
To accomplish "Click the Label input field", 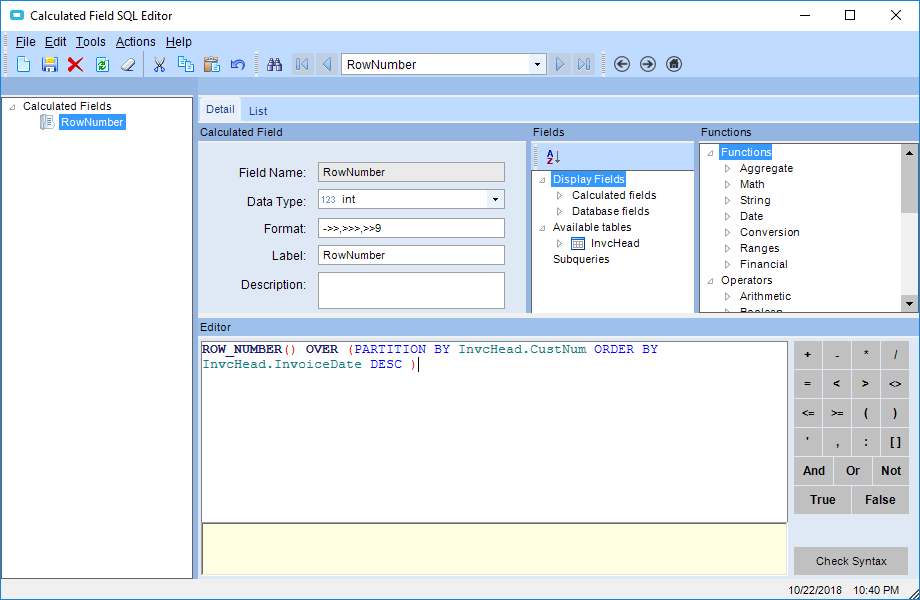I will click(x=411, y=255).
